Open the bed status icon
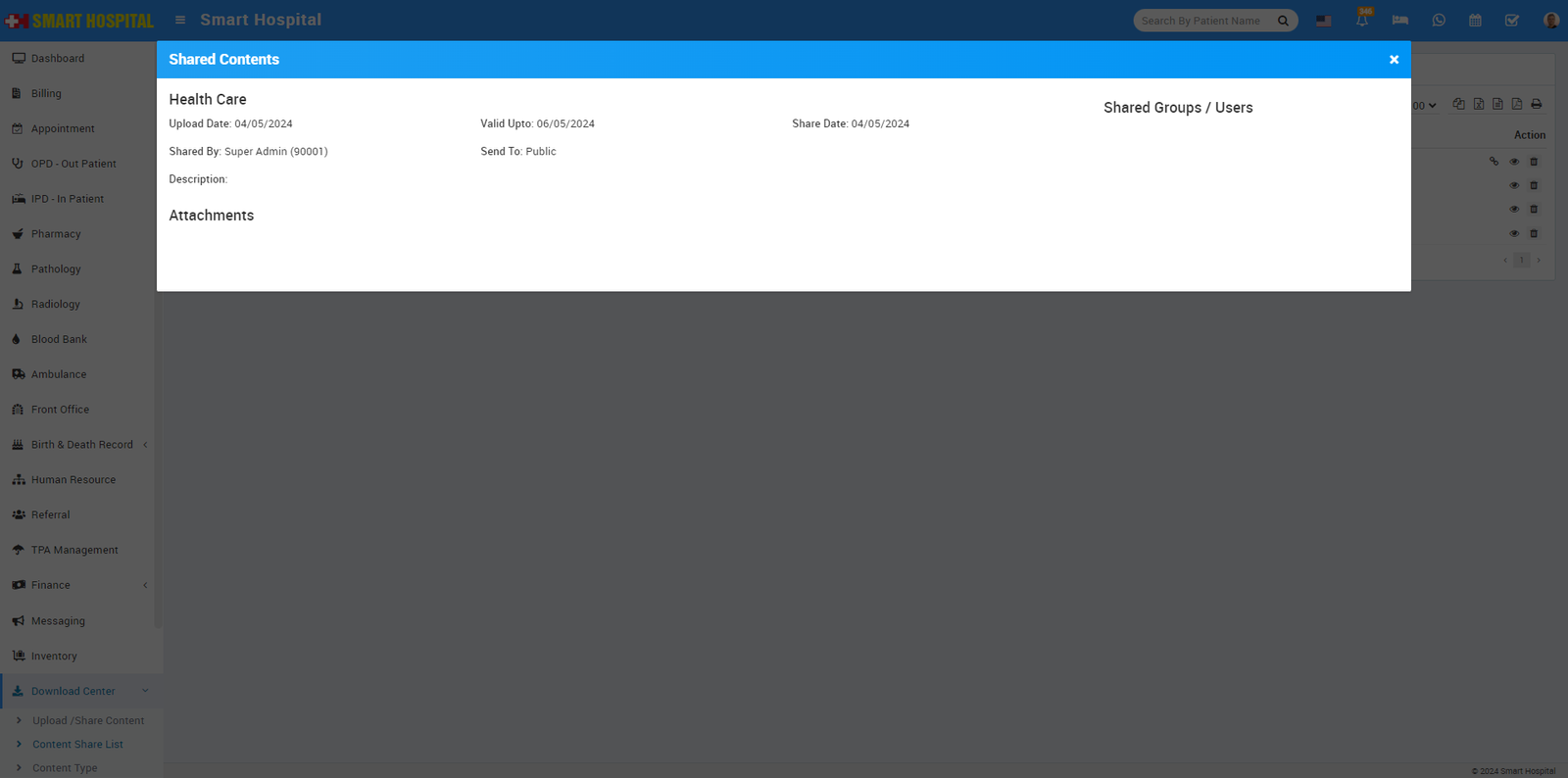 click(x=1399, y=21)
